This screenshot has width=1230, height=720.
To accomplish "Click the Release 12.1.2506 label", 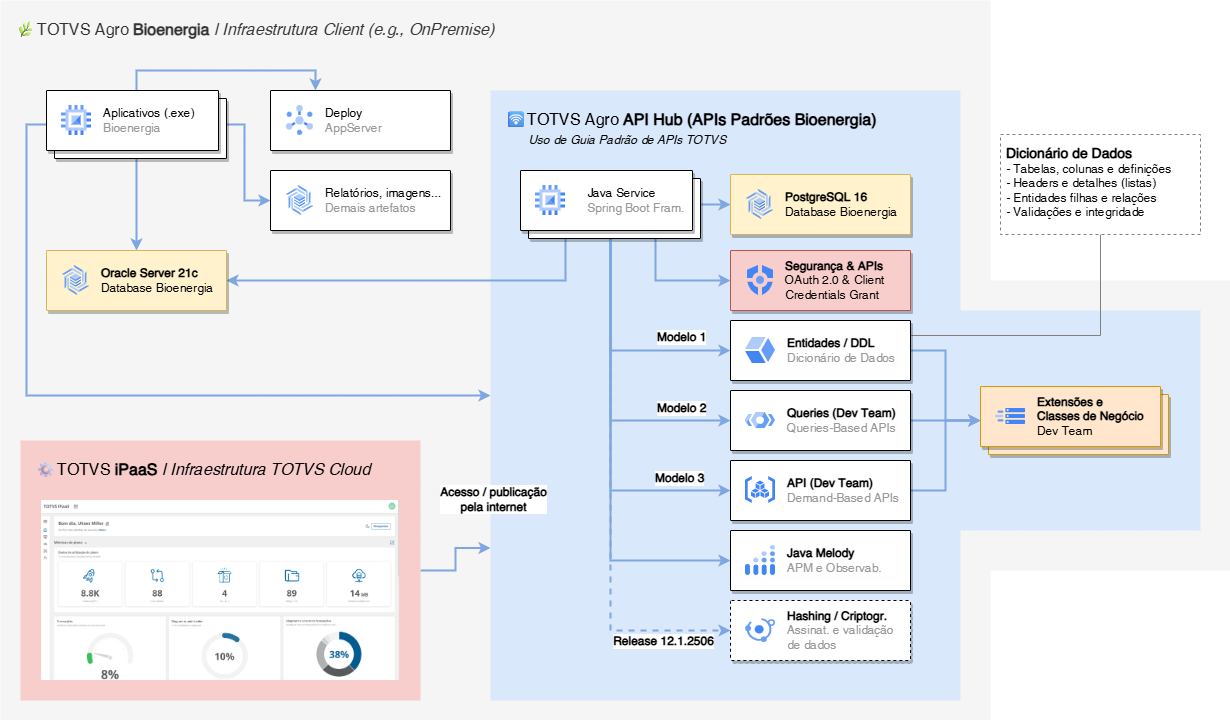I will (663, 642).
